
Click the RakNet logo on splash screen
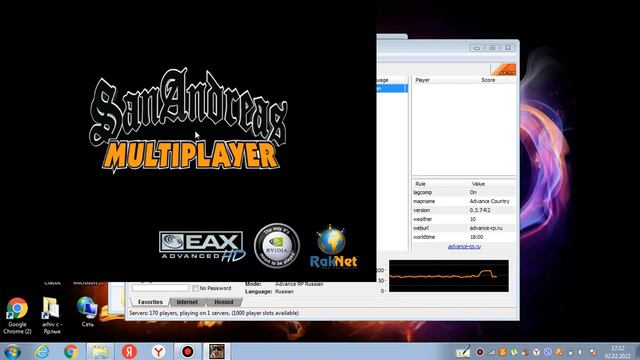(333, 247)
